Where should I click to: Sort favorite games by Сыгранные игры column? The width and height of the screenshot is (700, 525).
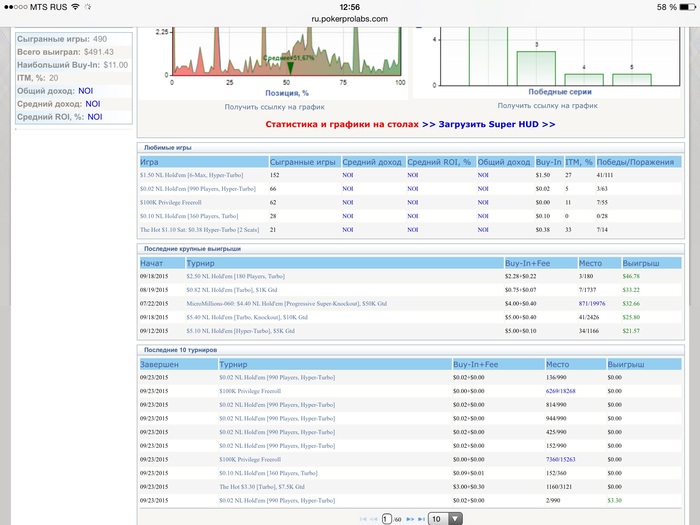(302, 160)
